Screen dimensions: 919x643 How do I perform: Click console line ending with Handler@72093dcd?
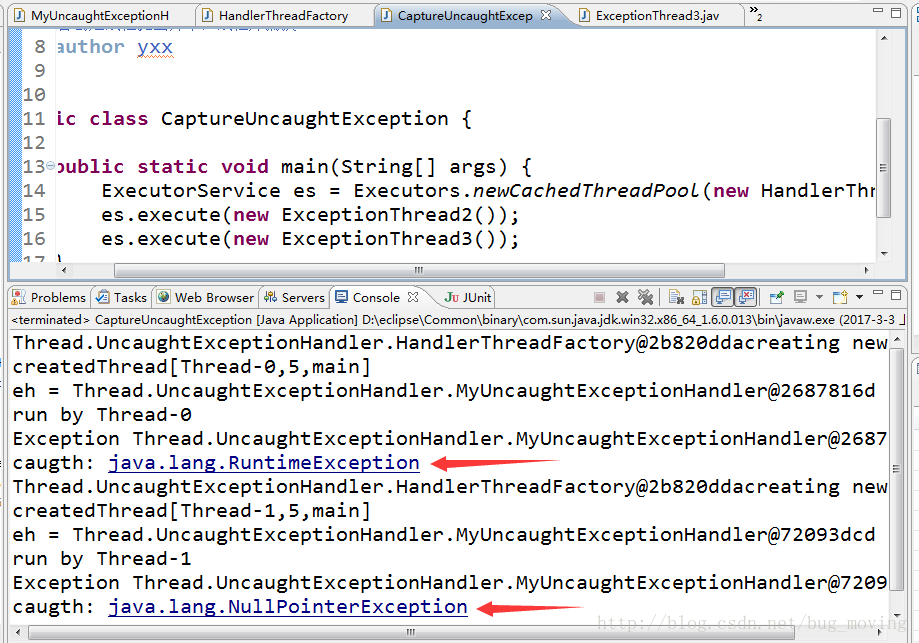[x=444, y=535]
